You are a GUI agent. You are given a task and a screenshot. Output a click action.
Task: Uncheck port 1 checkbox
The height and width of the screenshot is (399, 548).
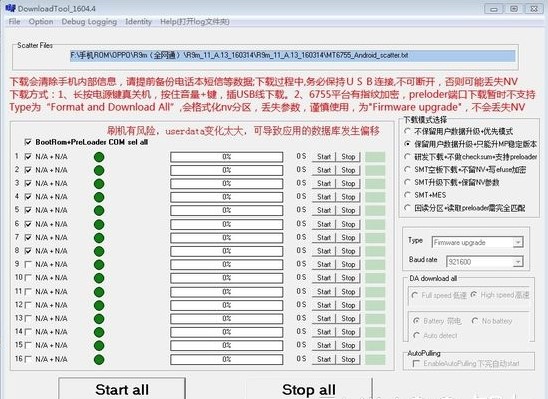coord(28,157)
